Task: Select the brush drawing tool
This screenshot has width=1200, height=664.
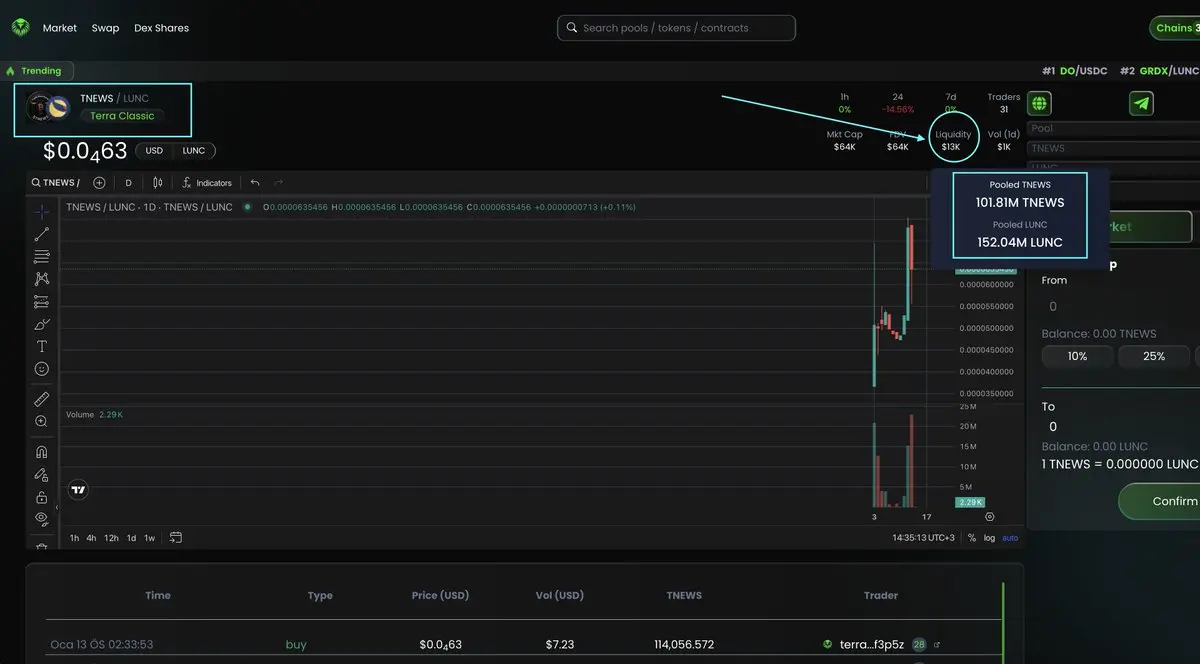Action: [x=42, y=324]
